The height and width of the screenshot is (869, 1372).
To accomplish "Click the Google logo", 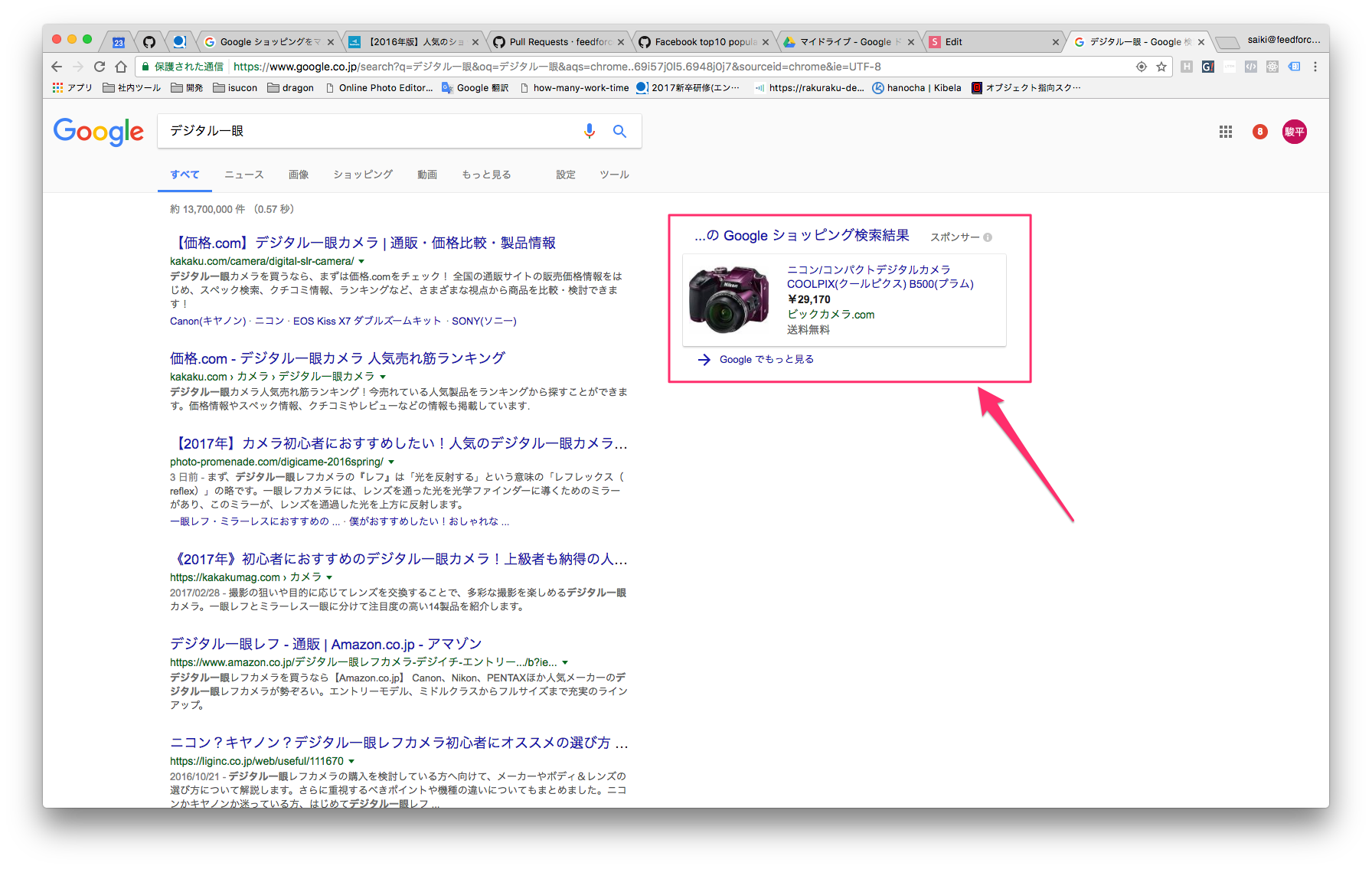I will [x=99, y=132].
